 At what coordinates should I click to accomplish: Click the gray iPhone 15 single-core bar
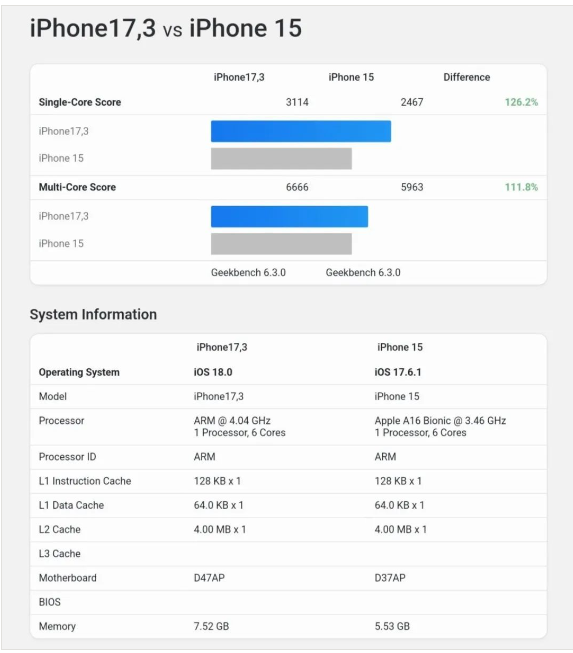[x=281, y=159]
